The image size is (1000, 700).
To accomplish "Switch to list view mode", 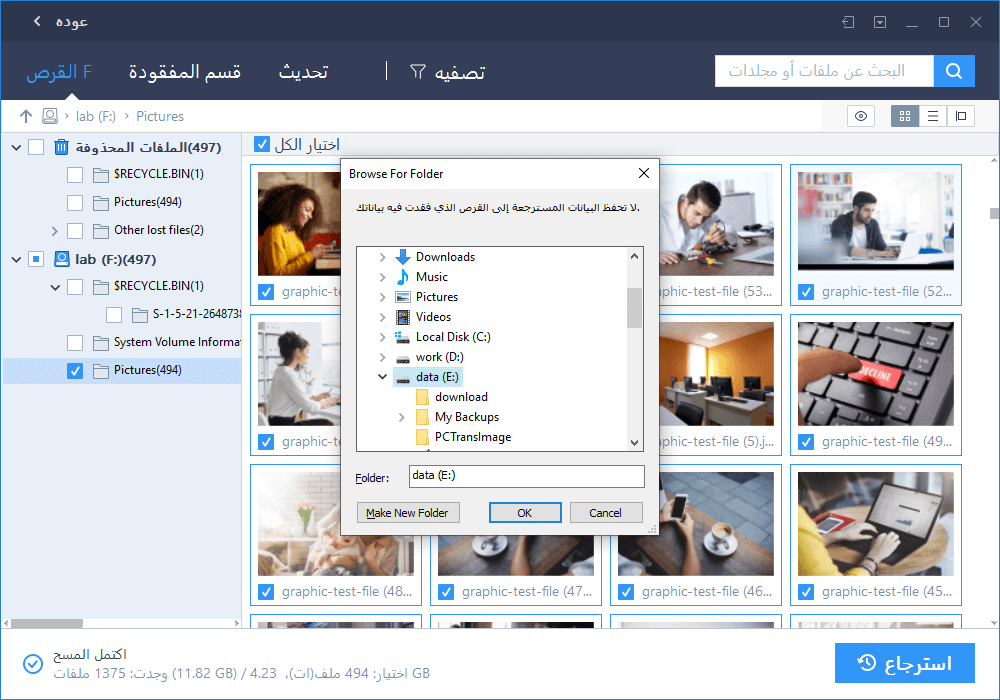I will pyautogui.click(x=933, y=116).
